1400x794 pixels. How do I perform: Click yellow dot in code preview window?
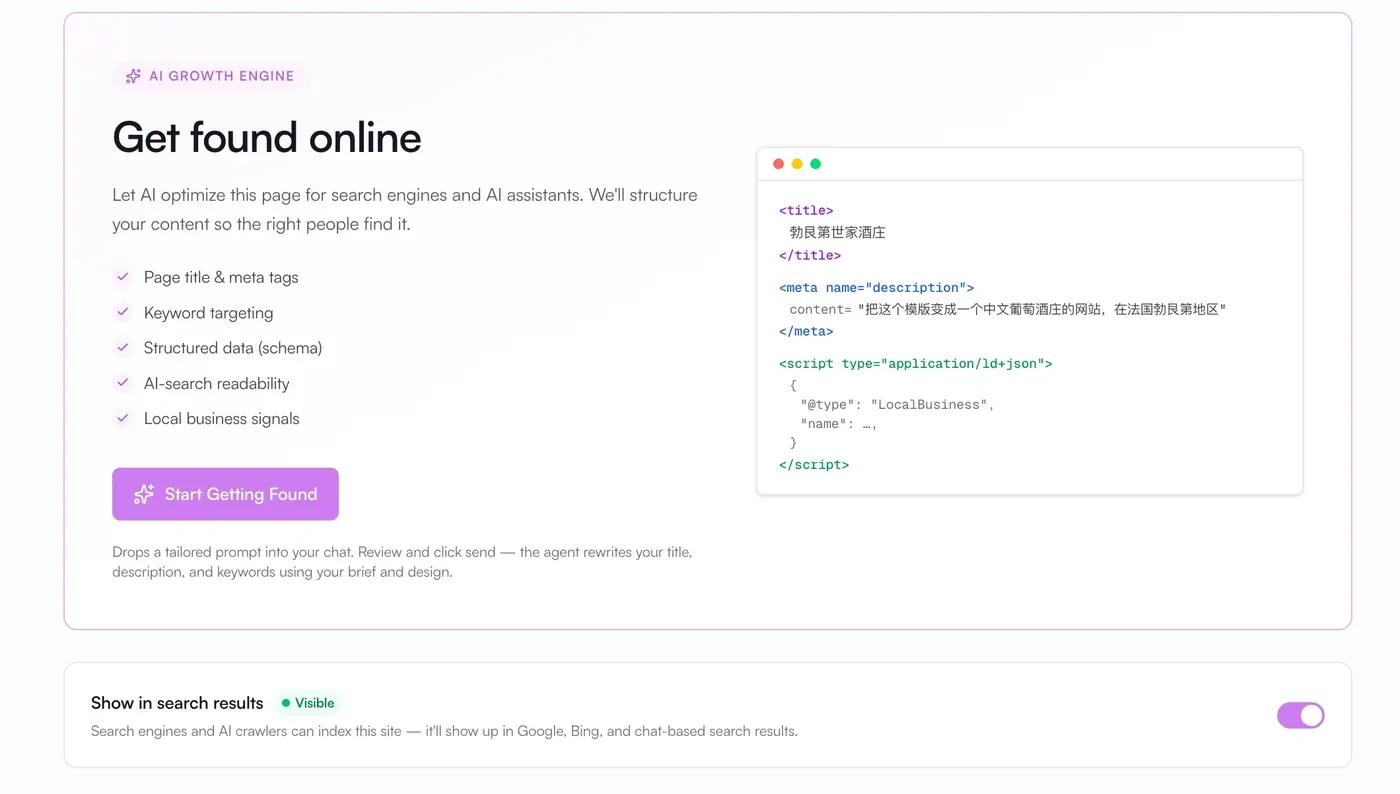[x=797, y=164]
